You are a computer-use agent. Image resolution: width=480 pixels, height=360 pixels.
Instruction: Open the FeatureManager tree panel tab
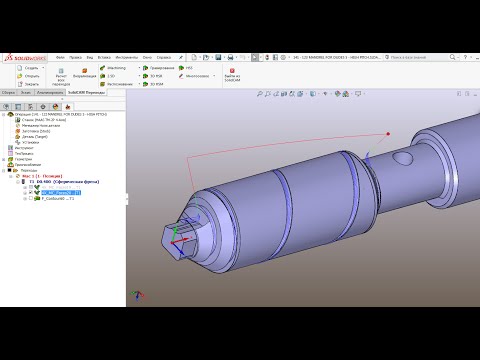(6, 107)
